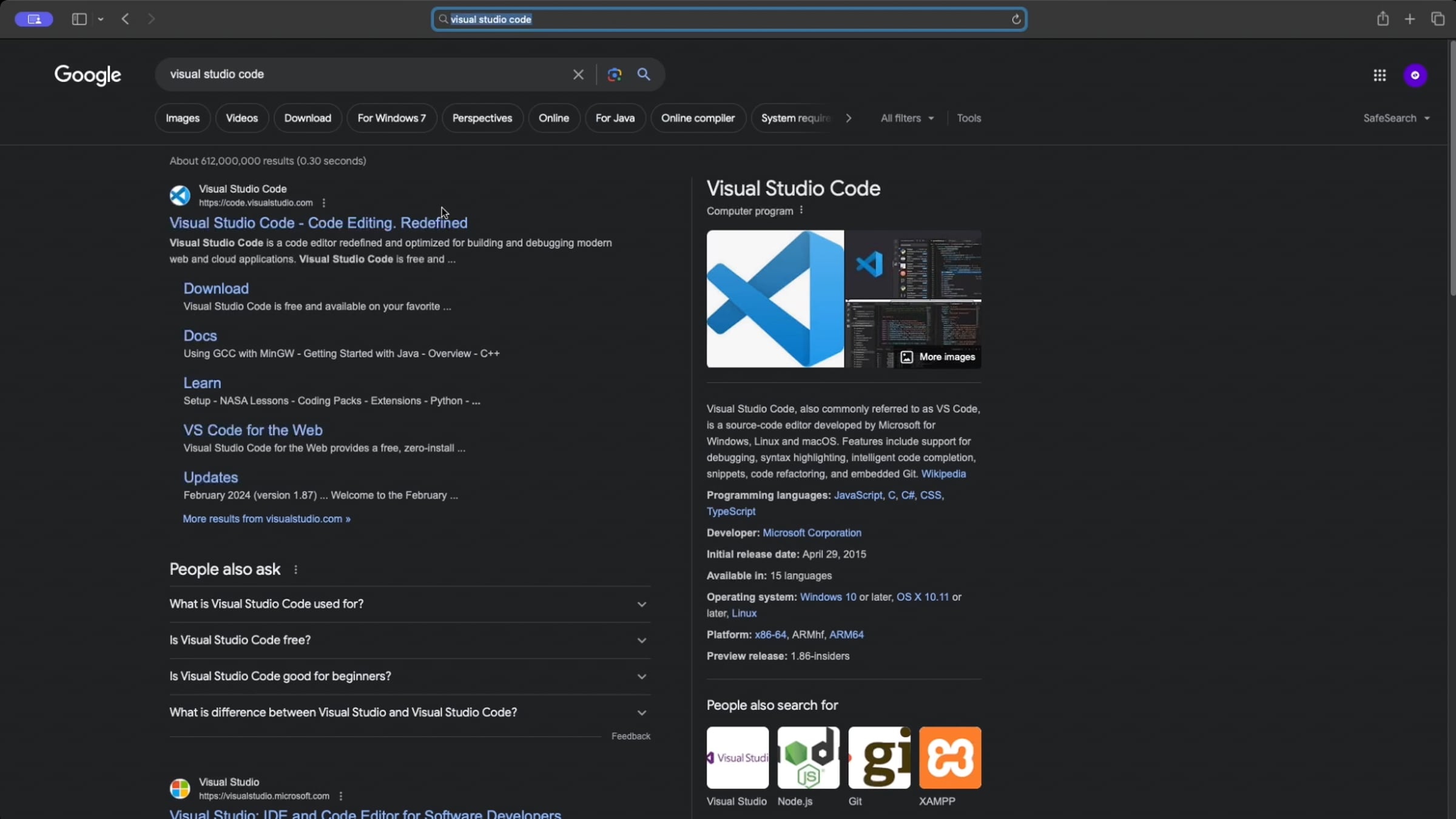
Task: Clear the search query with the X icon
Action: click(578, 75)
